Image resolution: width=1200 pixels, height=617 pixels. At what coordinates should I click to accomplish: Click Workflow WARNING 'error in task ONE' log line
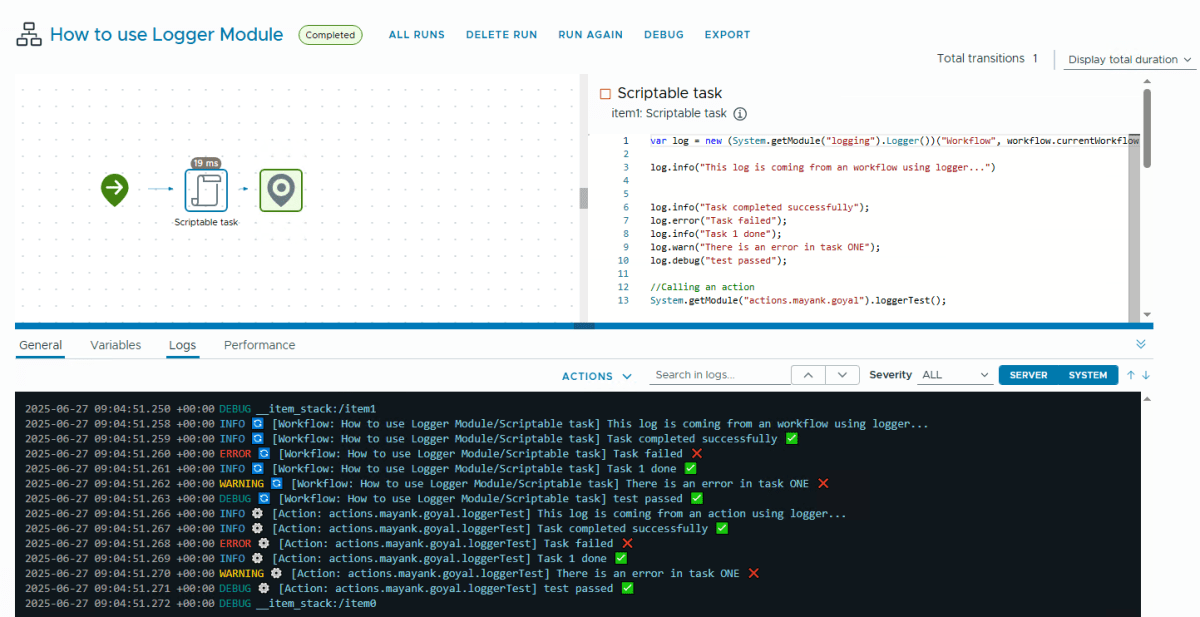(427, 484)
